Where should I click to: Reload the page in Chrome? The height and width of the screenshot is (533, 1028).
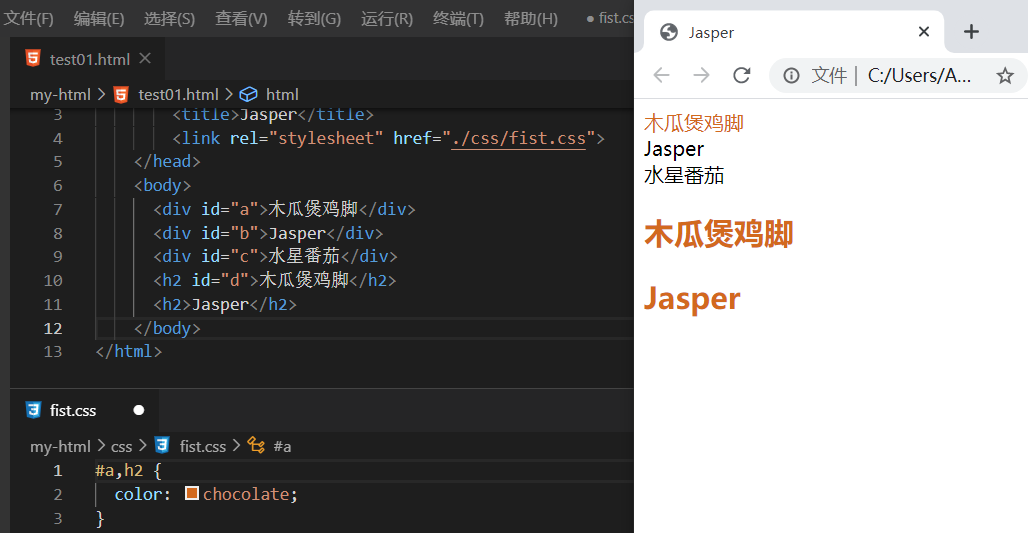[x=742, y=75]
